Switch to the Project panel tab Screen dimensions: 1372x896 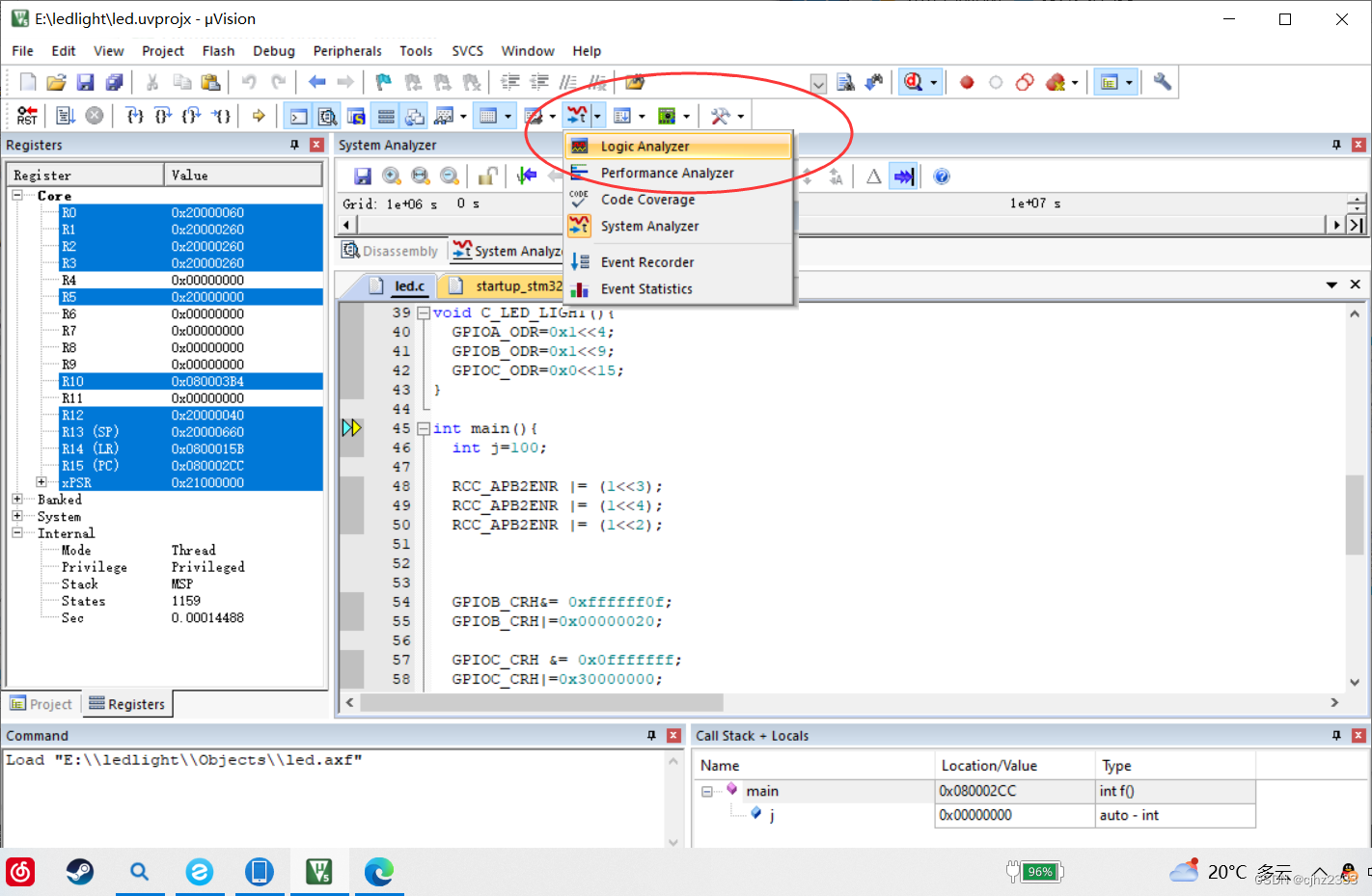tap(41, 704)
